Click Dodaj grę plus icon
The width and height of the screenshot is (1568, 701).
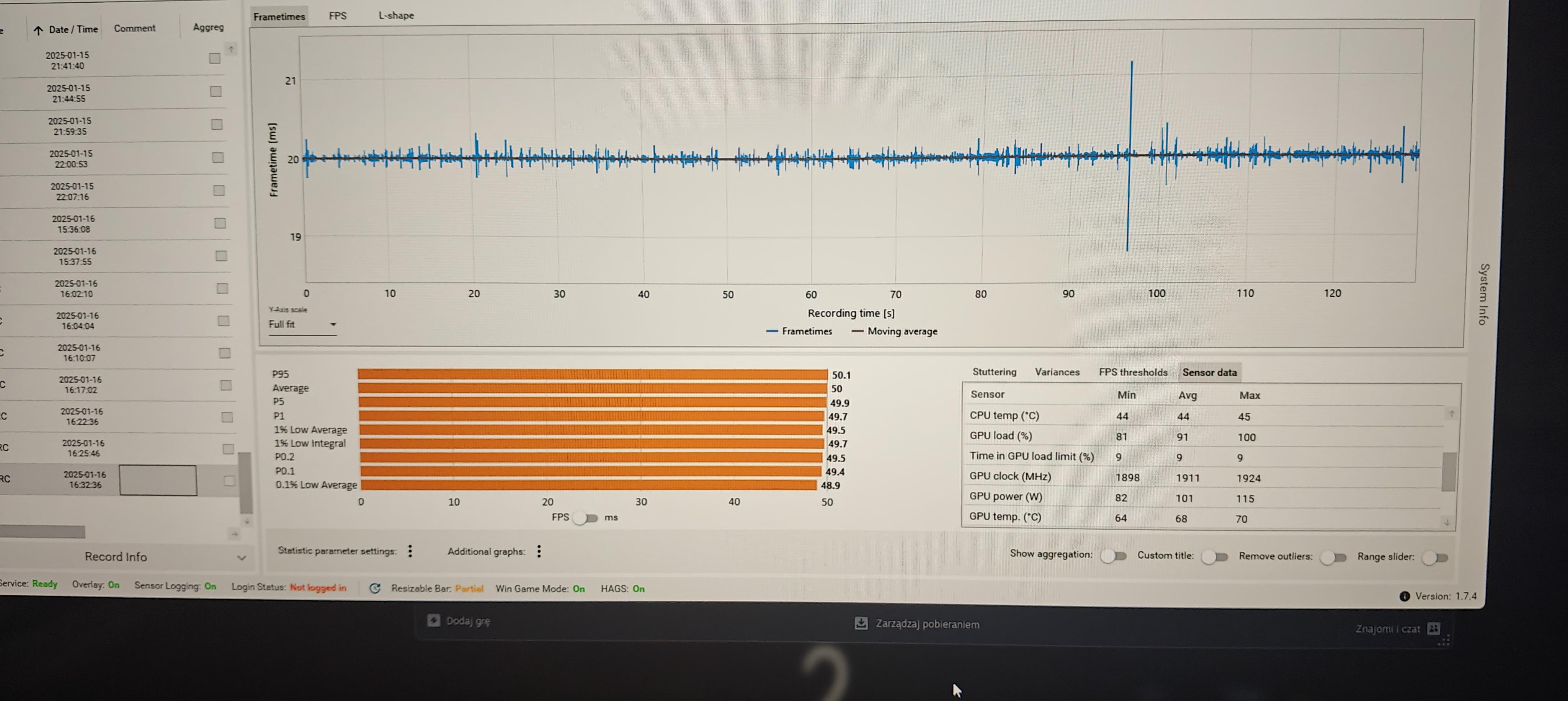click(x=433, y=620)
